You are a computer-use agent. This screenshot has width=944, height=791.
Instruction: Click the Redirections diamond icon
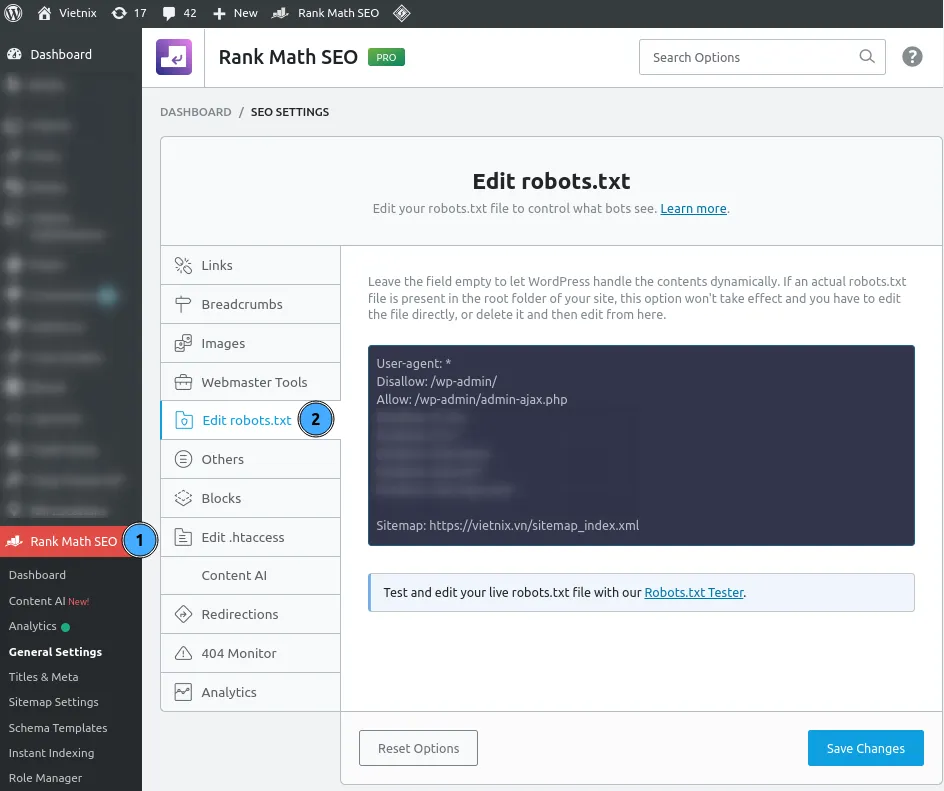pyautogui.click(x=183, y=614)
